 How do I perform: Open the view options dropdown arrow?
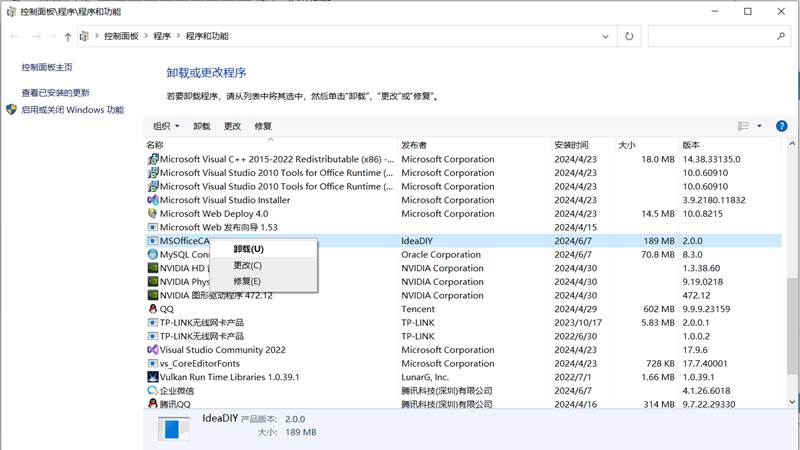pos(759,126)
